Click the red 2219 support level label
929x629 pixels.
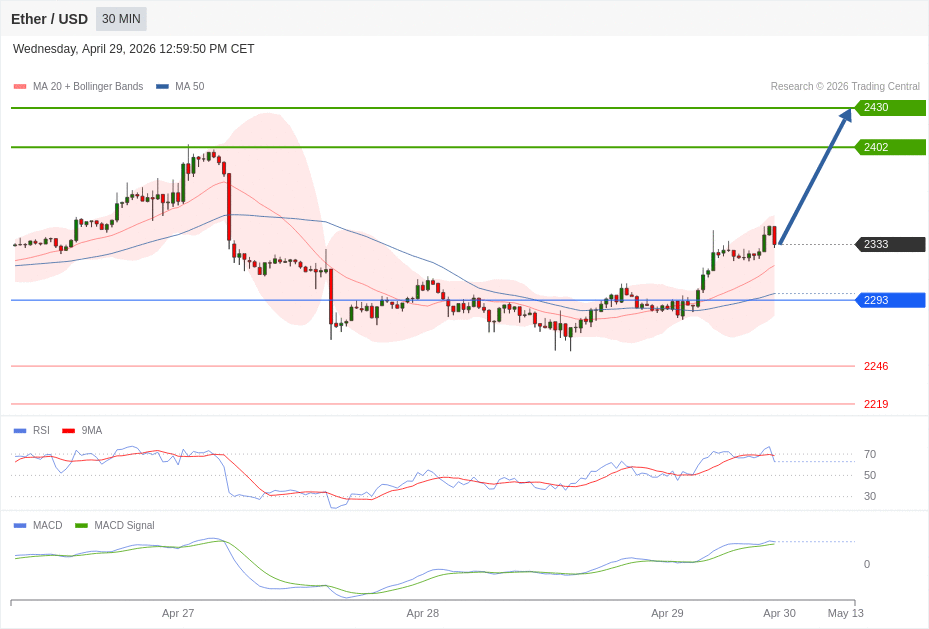pos(875,404)
